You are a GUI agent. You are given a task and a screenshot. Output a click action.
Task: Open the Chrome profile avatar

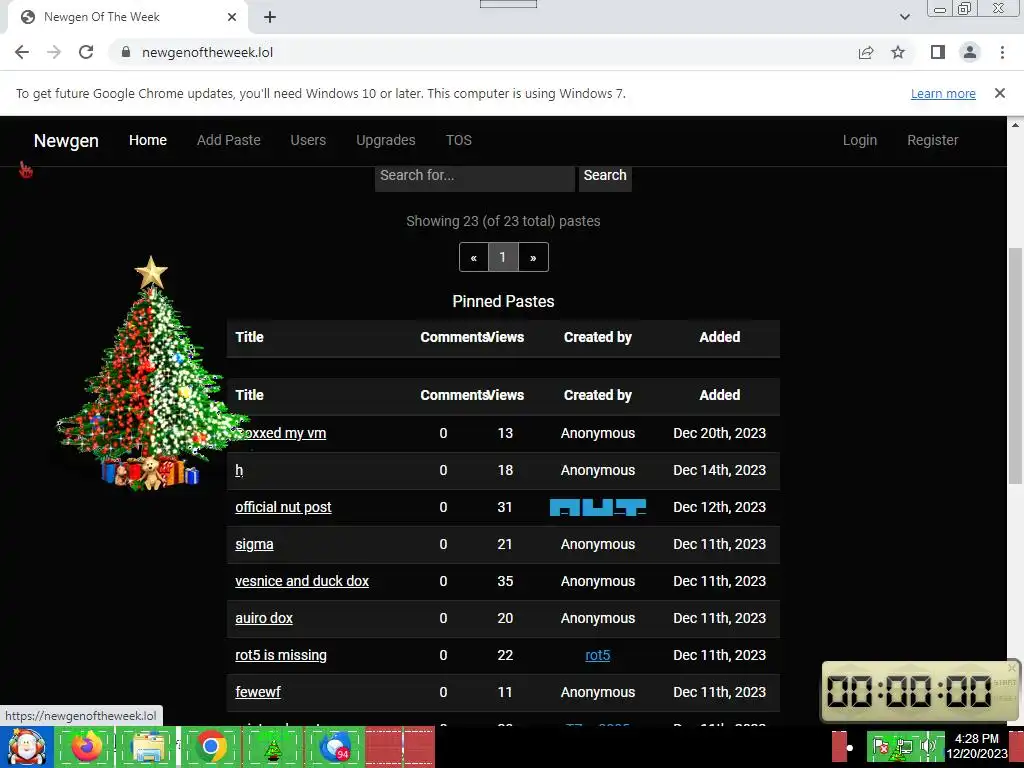pos(970,52)
